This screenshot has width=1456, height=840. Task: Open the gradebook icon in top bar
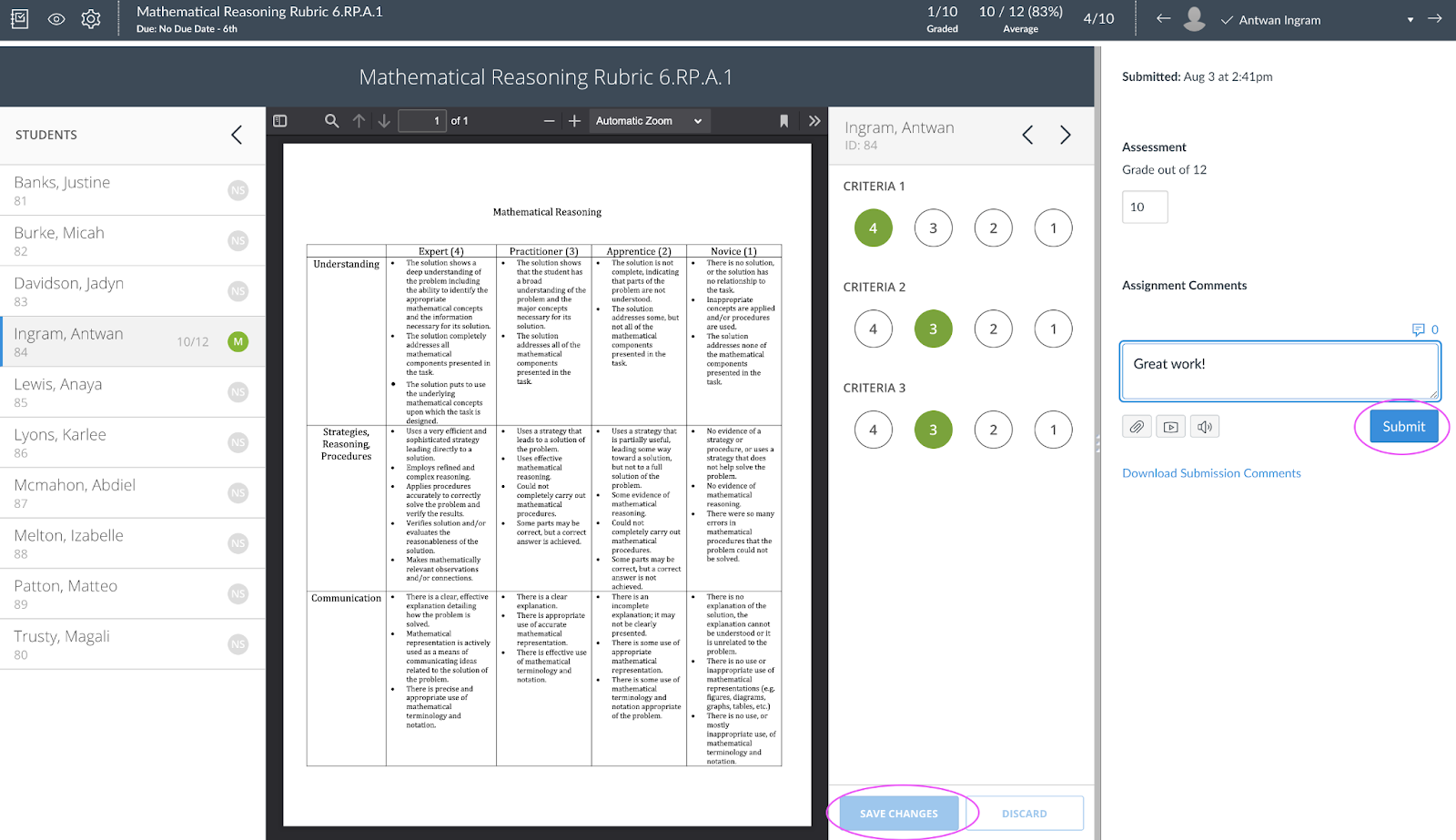20,18
